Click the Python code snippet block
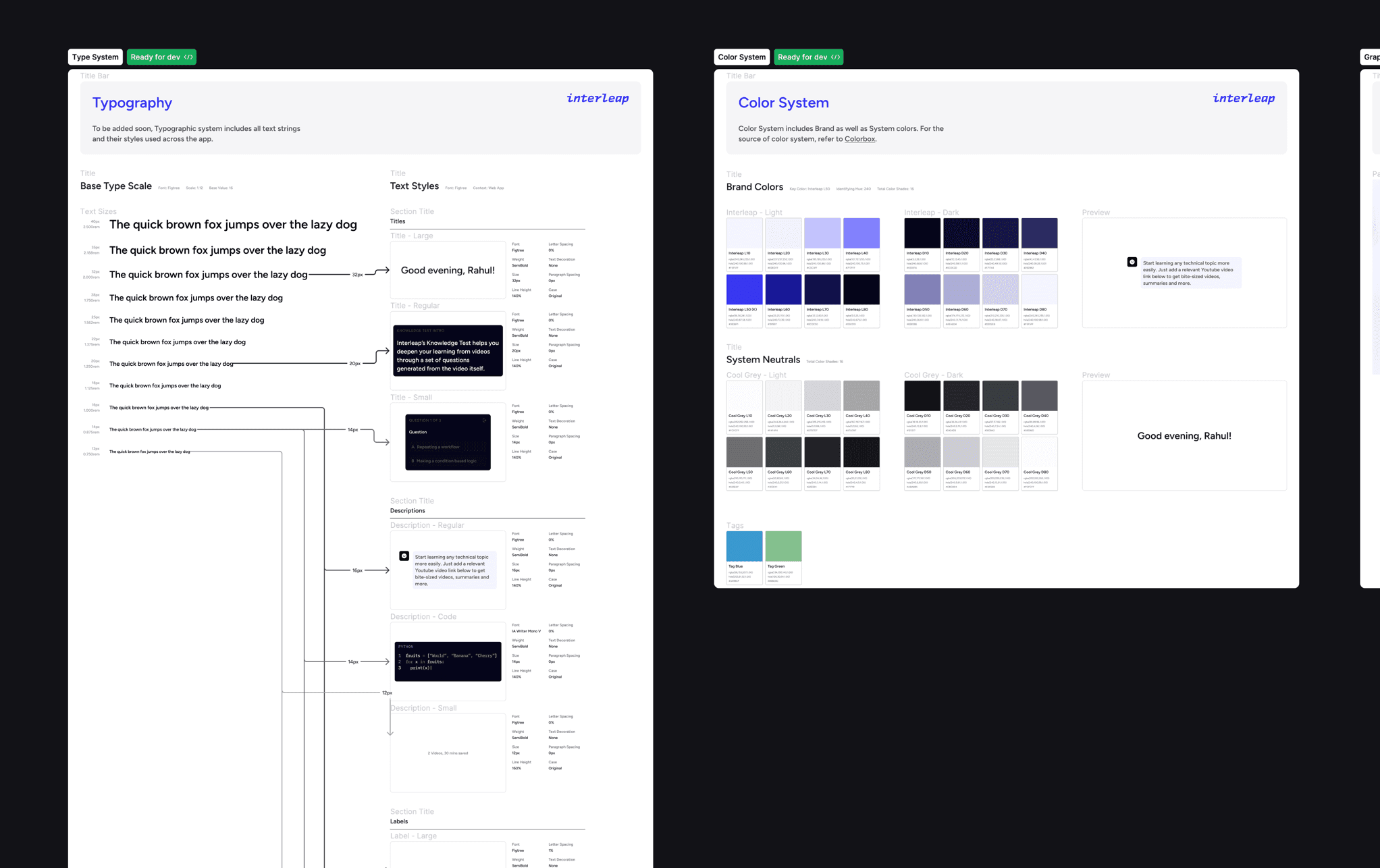Image resolution: width=1380 pixels, height=868 pixels. point(448,661)
